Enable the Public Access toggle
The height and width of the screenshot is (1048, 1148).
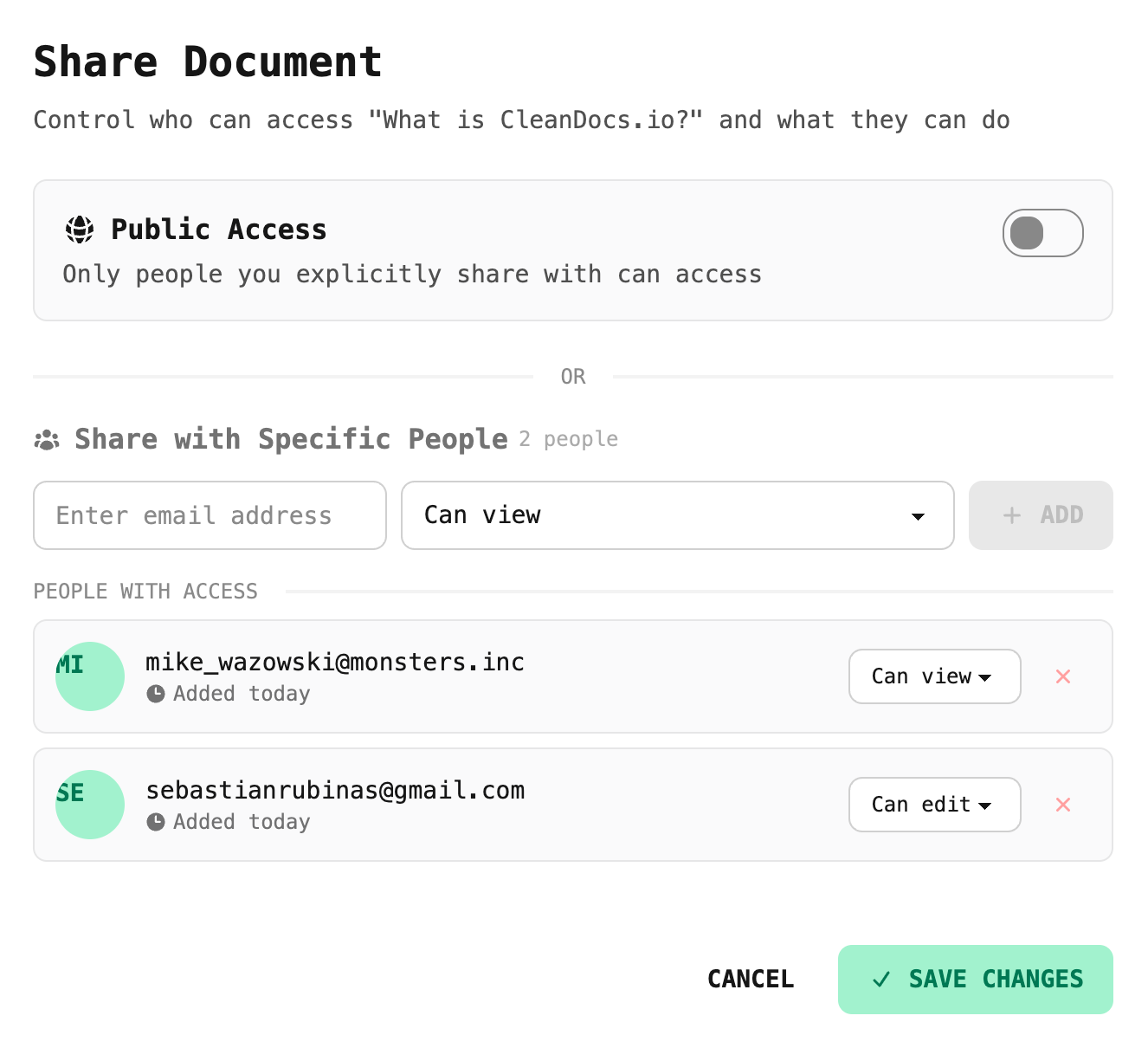coord(1043,233)
